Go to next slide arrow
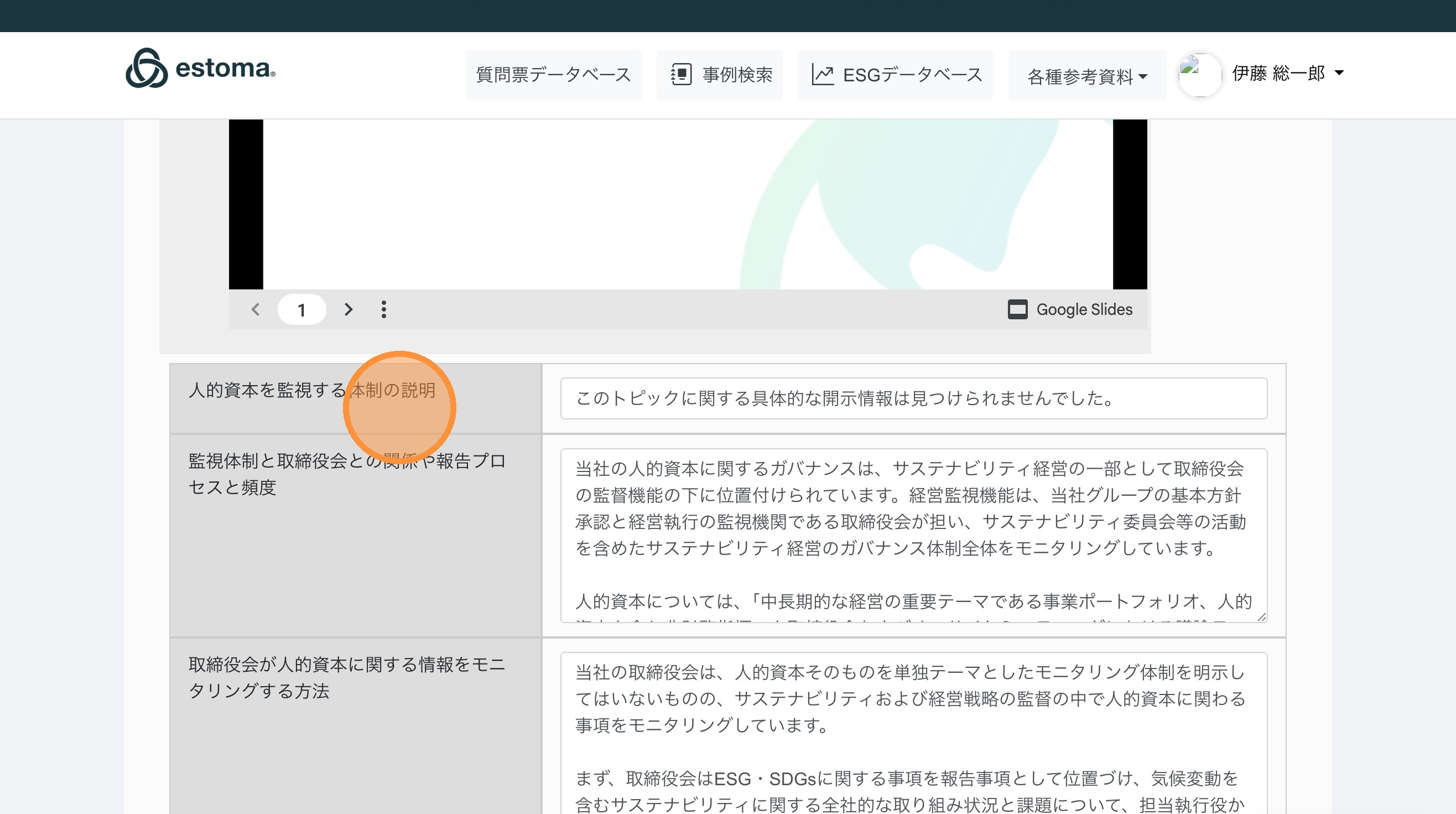This screenshot has width=1456, height=814. coord(348,309)
